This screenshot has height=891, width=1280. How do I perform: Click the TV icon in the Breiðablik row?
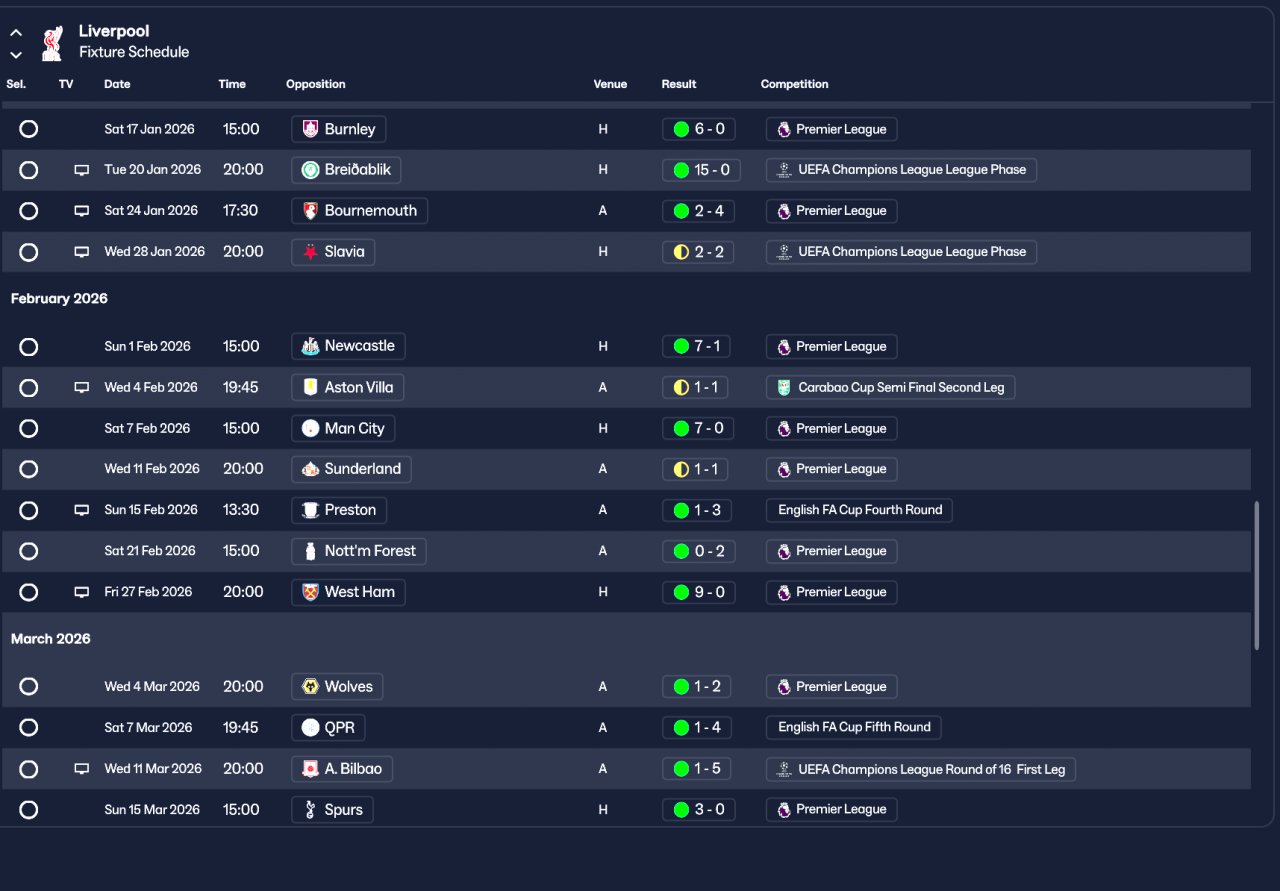pos(82,170)
